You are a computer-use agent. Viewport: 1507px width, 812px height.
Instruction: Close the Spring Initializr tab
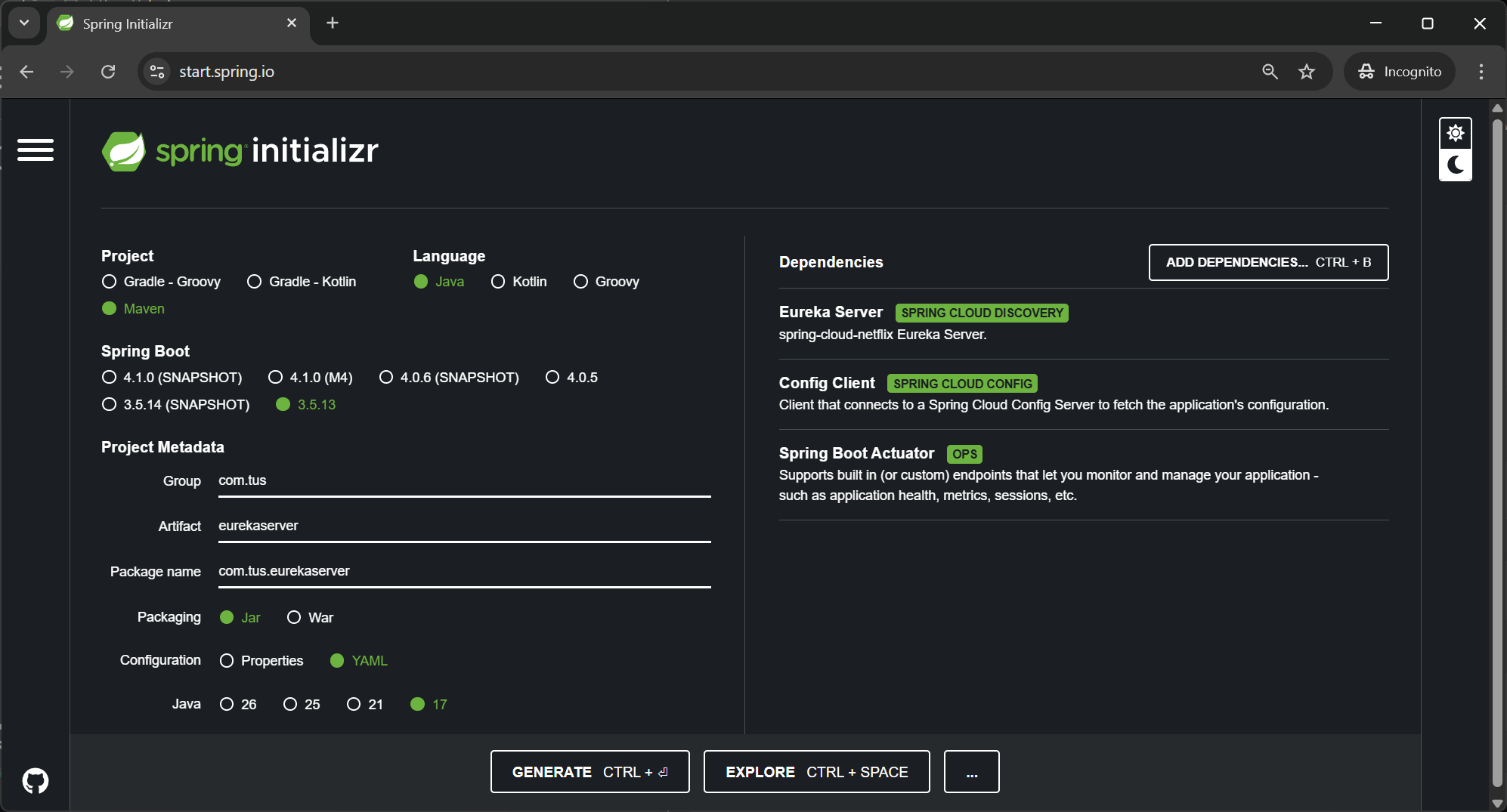(x=292, y=23)
